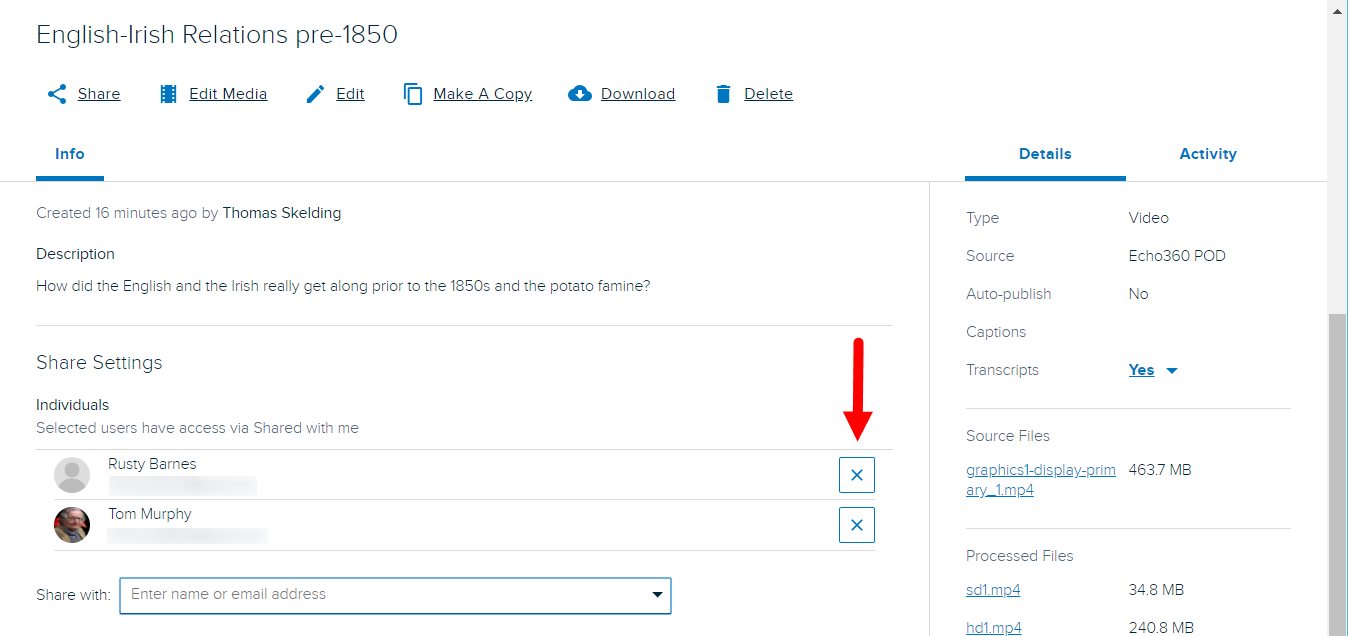Open the sd1.mp4 processed file link
Image resolution: width=1348 pixels, height=636 pixels.
(992, 589)
